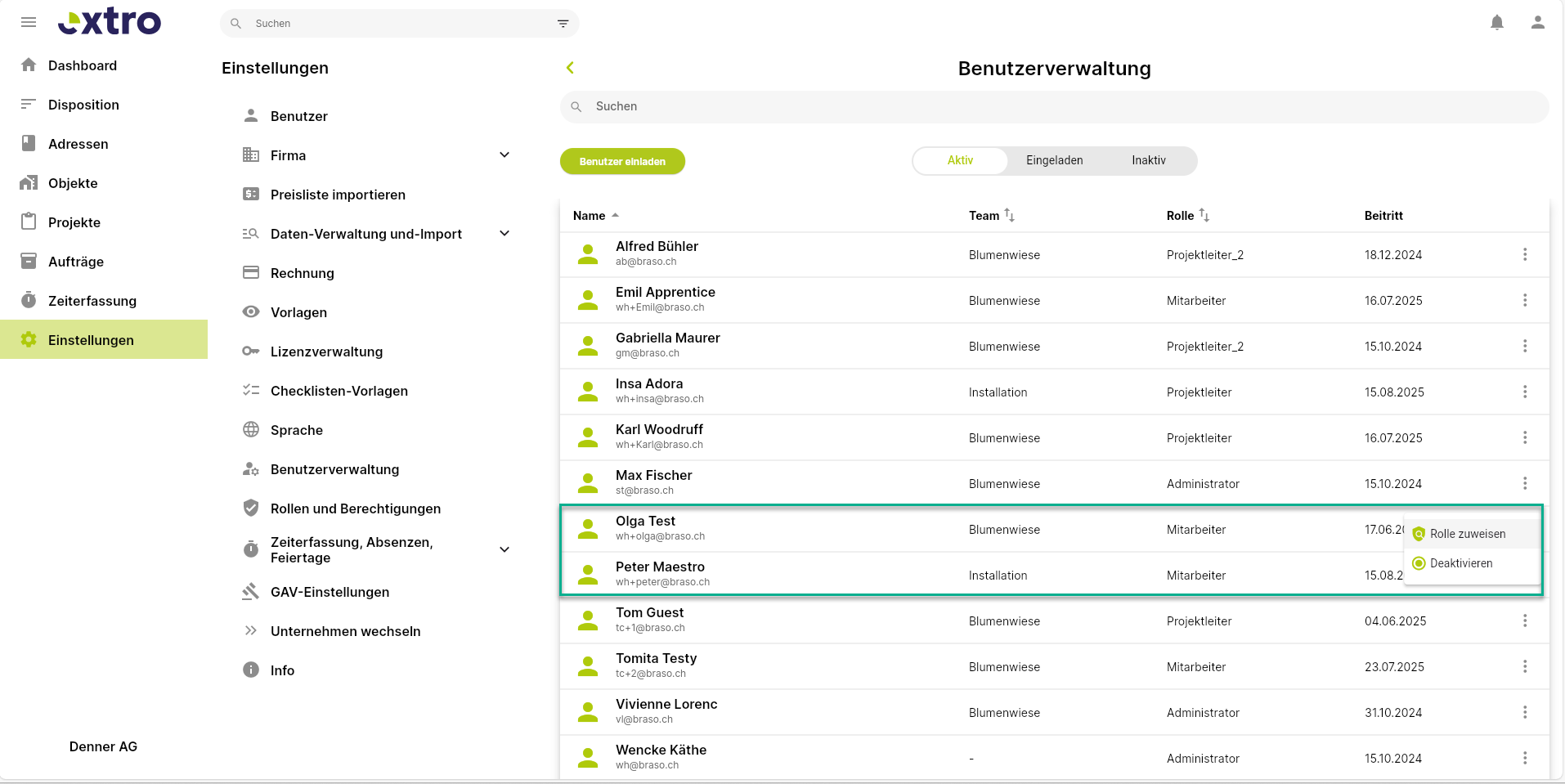Viewport: 1565px width, 784px height.
Task: Click the name Peter Maestro
Action: (x=660, y=567)
